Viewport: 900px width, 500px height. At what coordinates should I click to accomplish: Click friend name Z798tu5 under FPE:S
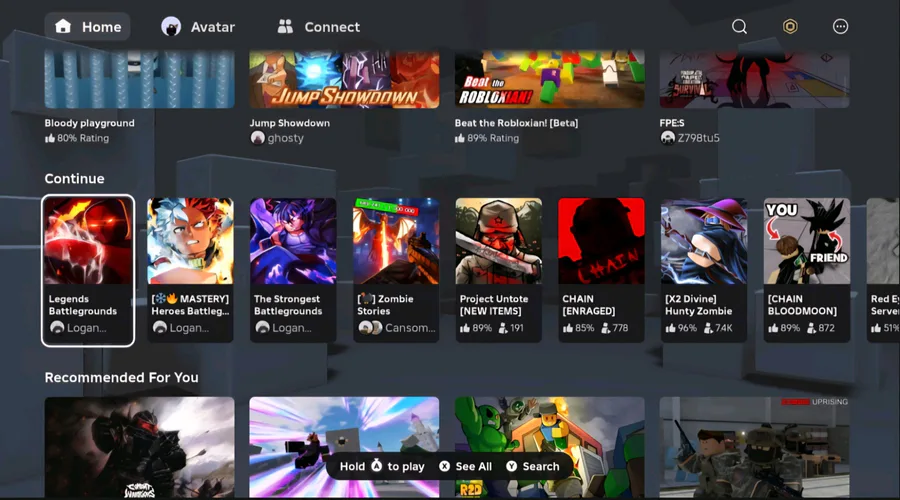coord(698,138)
